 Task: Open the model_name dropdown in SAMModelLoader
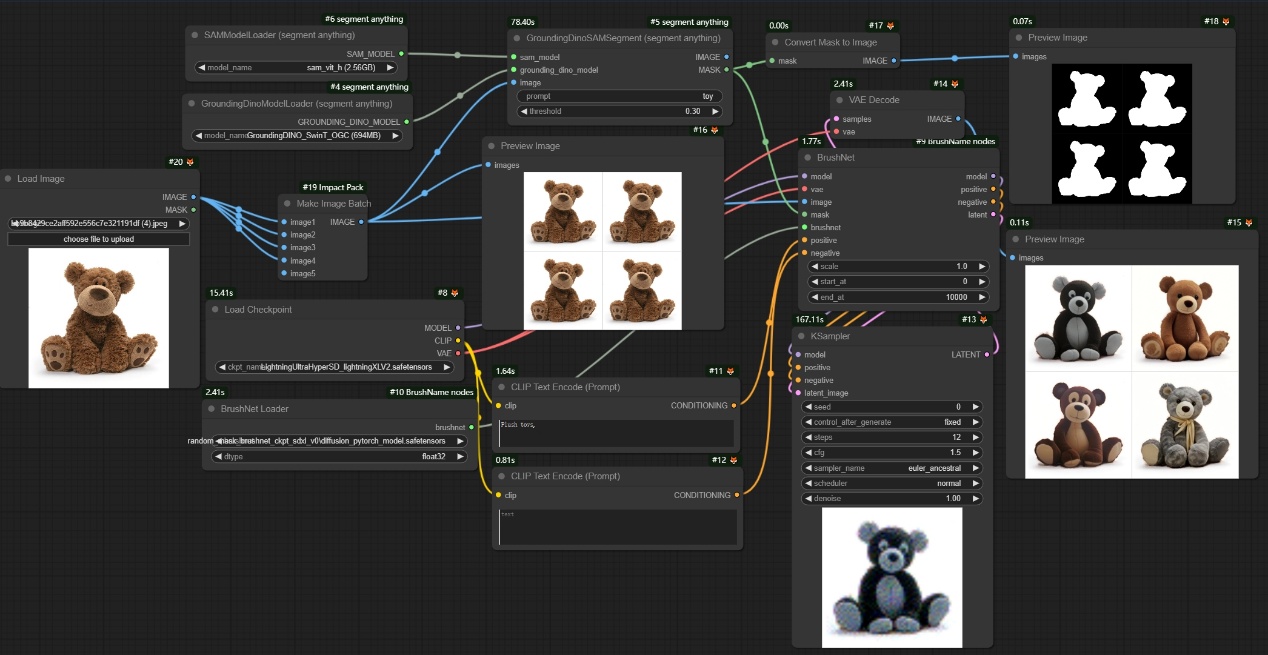click(294, 68)
